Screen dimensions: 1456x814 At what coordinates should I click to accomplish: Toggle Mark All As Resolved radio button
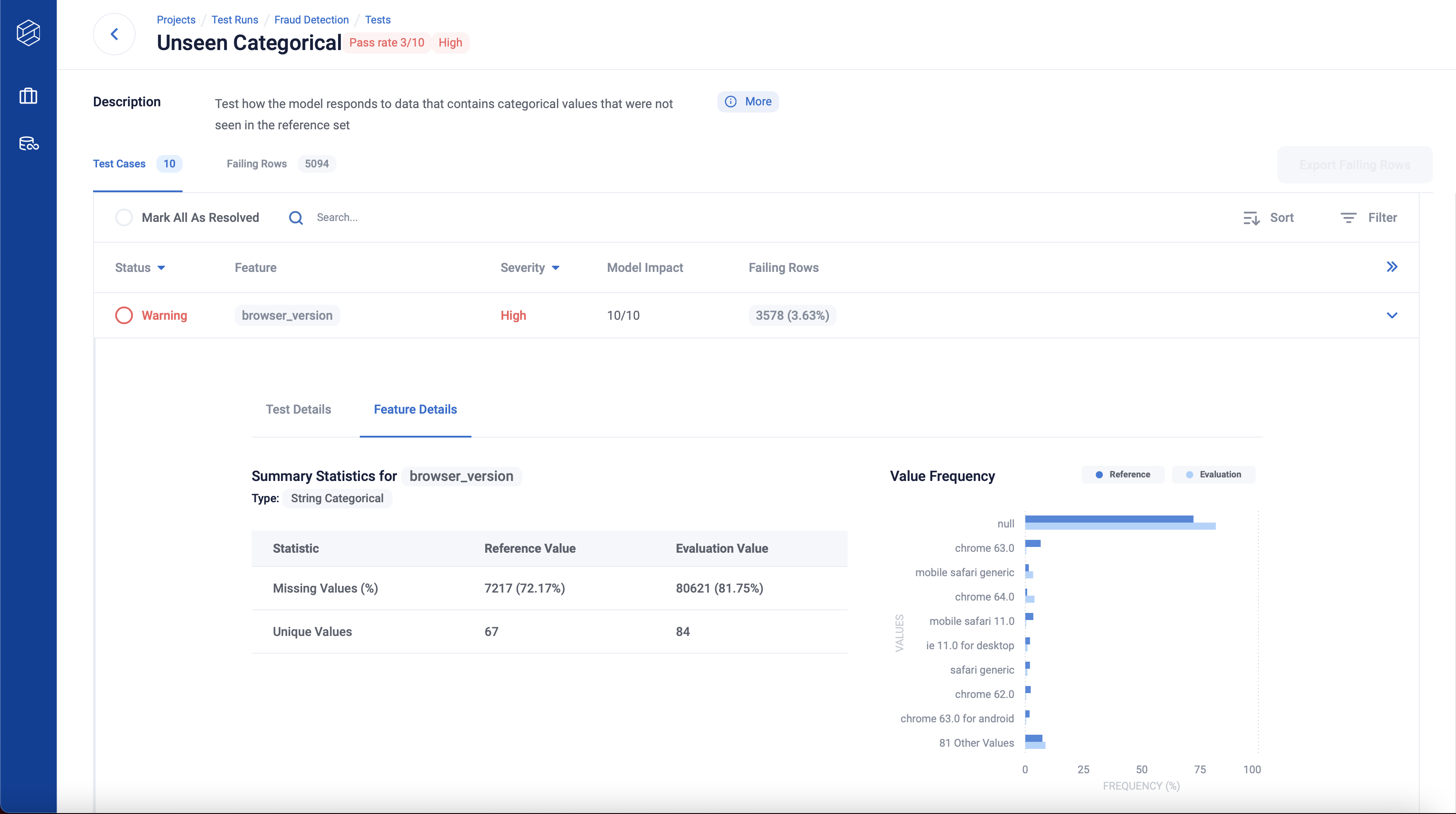124,217
